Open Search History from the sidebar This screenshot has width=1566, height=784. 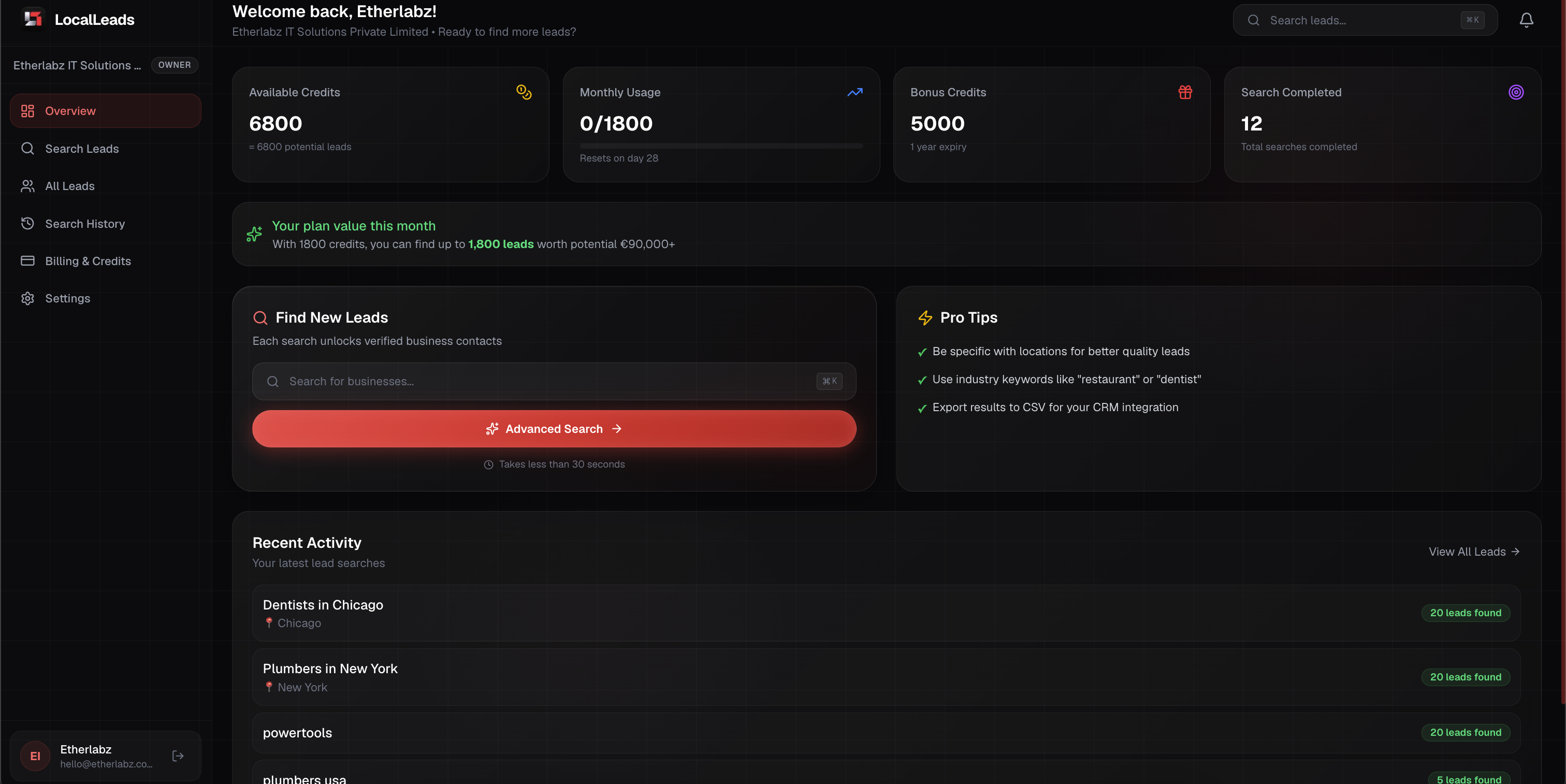tap(84, 224)
